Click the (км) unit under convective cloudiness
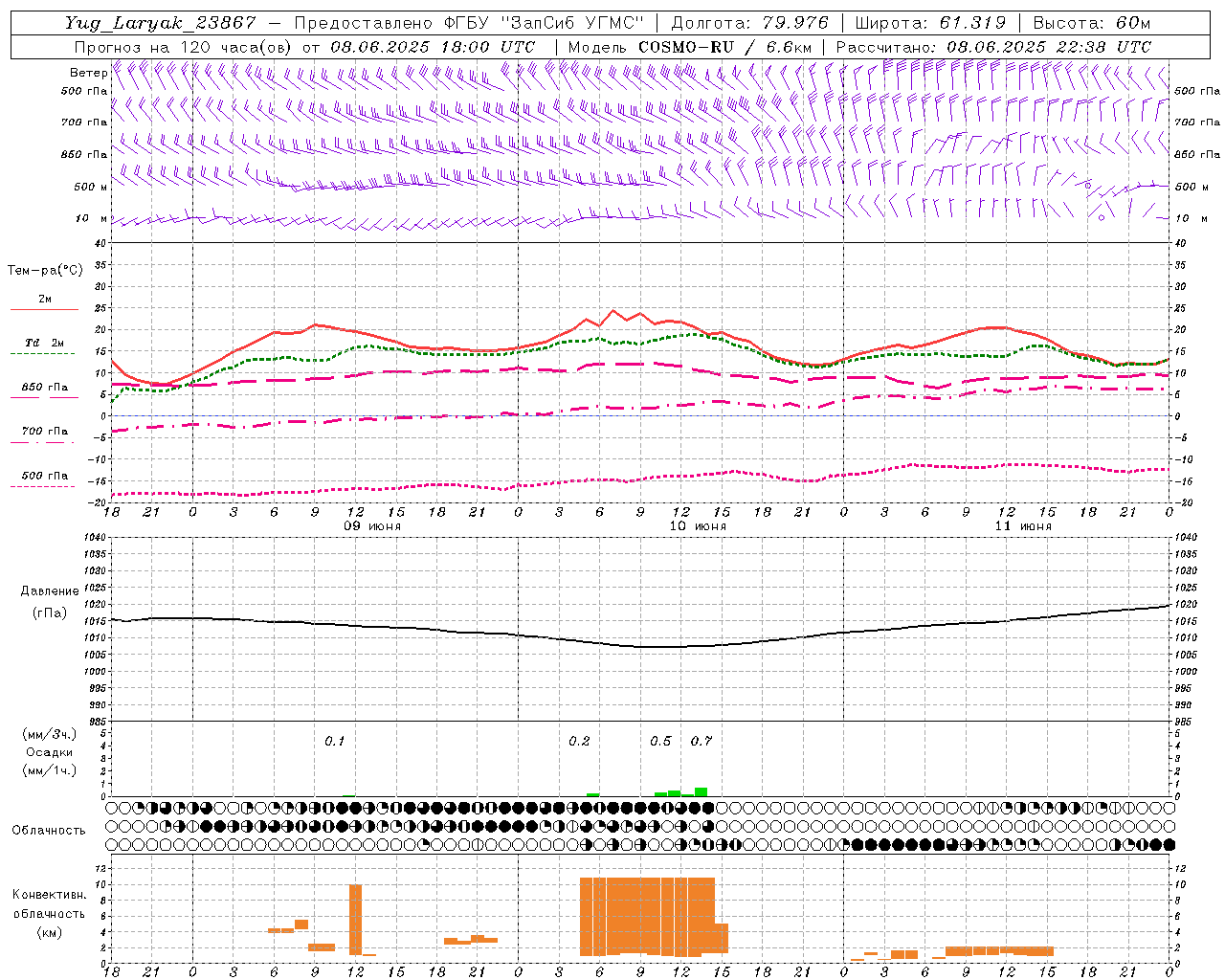The image size is (1225, 980). (50, 932)
